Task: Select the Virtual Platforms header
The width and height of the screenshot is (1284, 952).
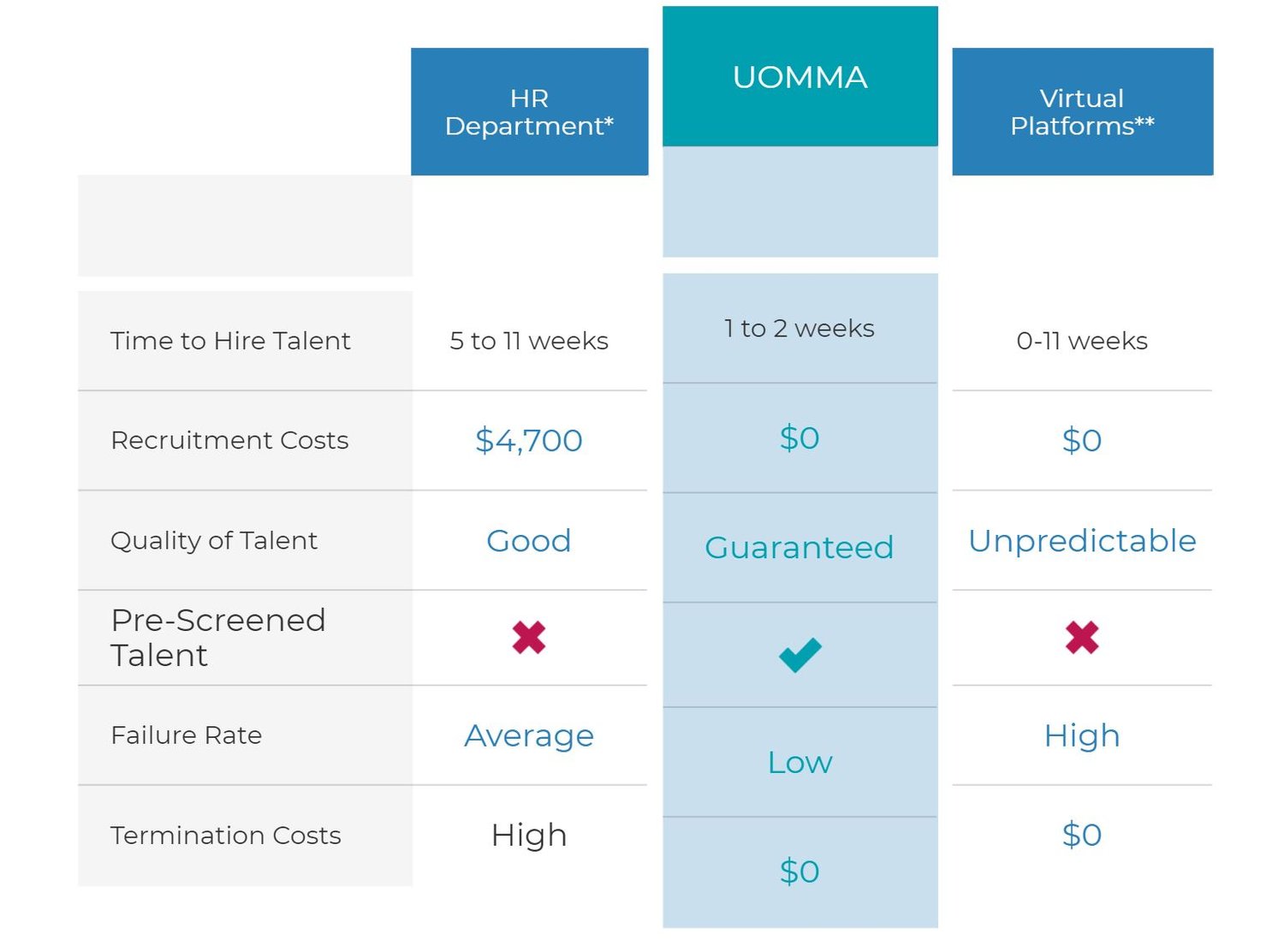Action: [1082, 112]
